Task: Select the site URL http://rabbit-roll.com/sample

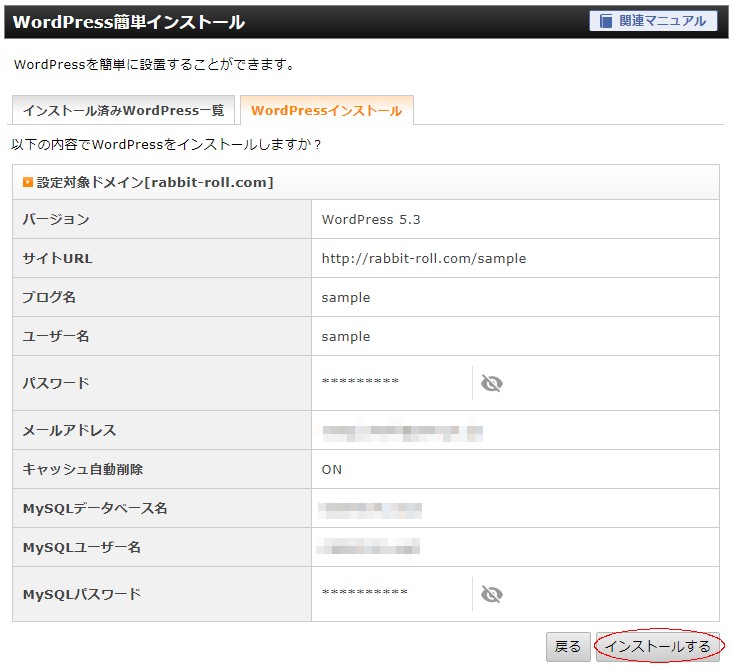Action: (x=424, y=258)
